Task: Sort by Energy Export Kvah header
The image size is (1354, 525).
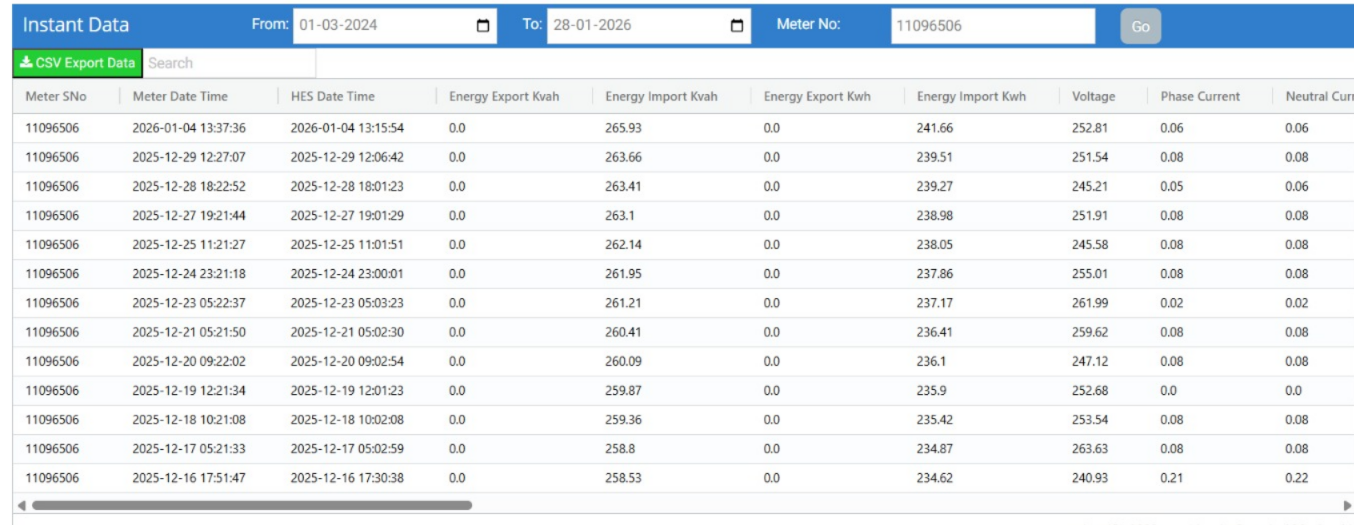Action: [503, 97]
